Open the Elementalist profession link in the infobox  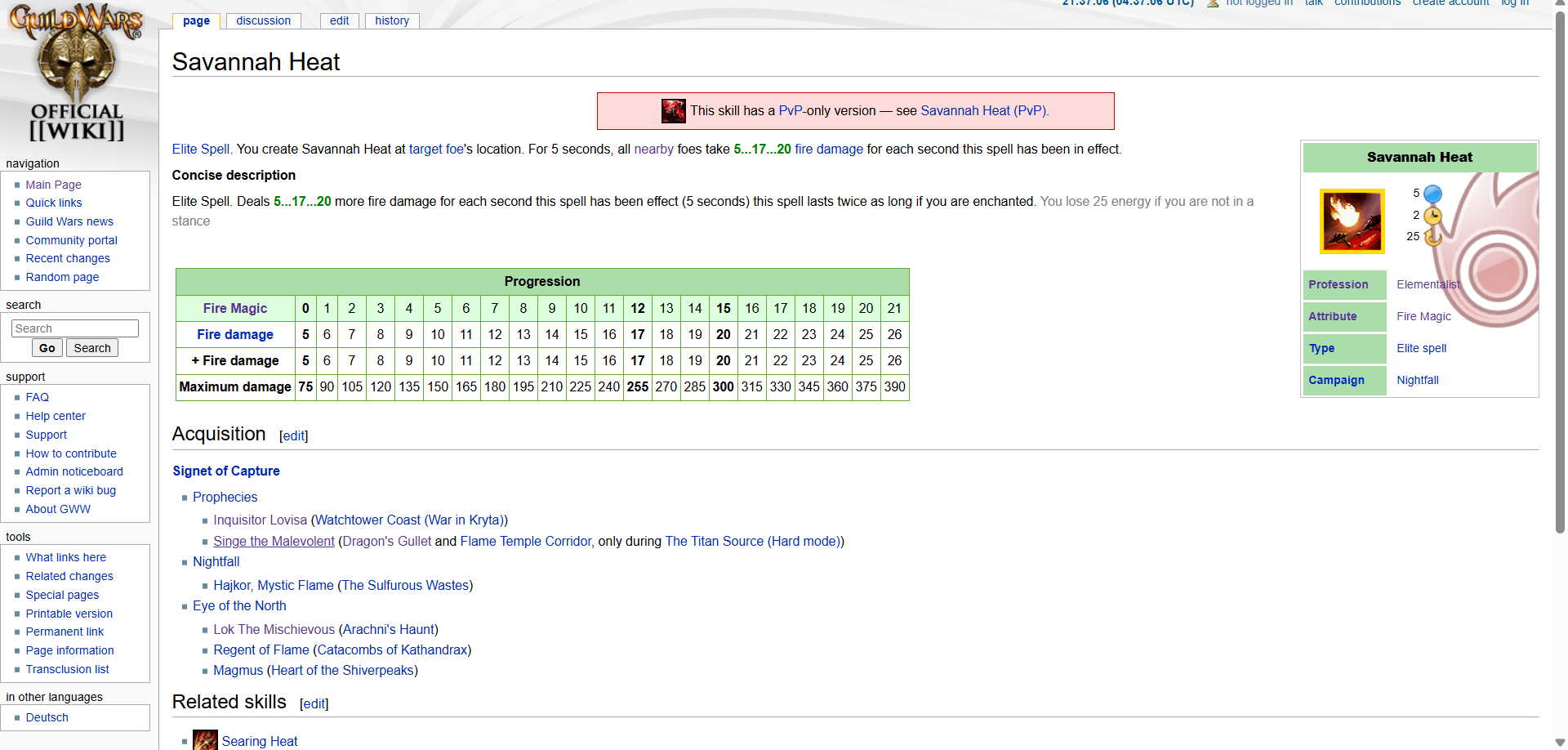click(1428, 284)
